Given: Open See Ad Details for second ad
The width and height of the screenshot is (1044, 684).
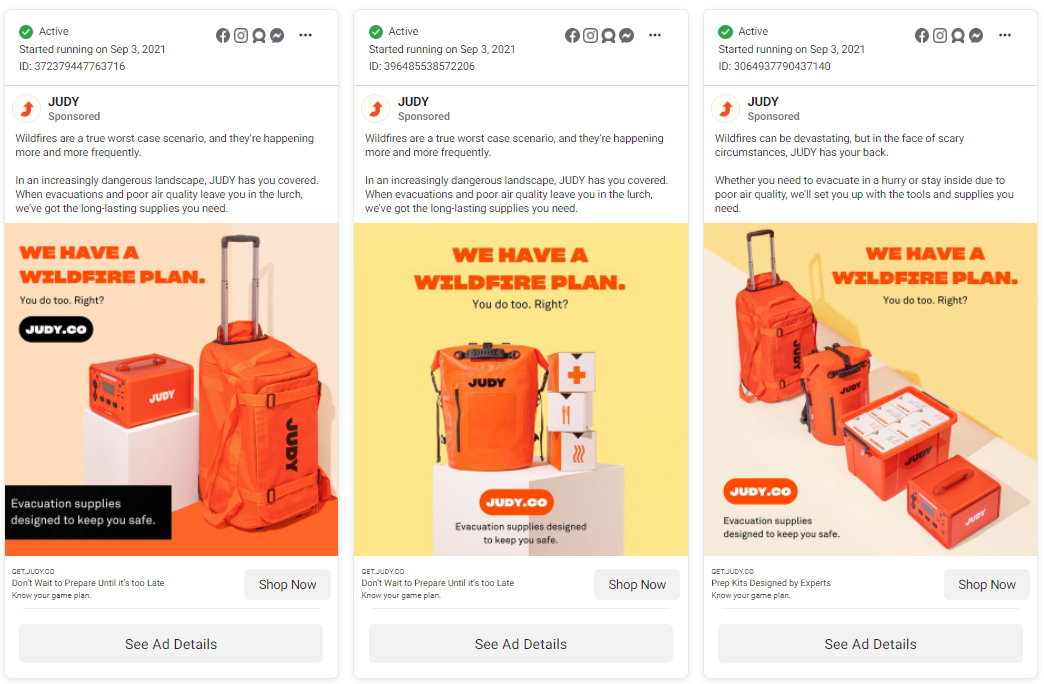Looking at the screenshot, I should tap(521, 643).
